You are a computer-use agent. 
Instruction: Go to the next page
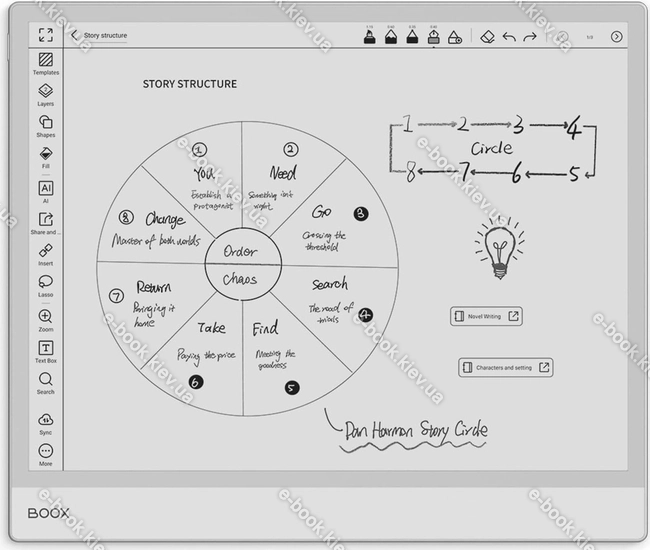pos(616,36)
